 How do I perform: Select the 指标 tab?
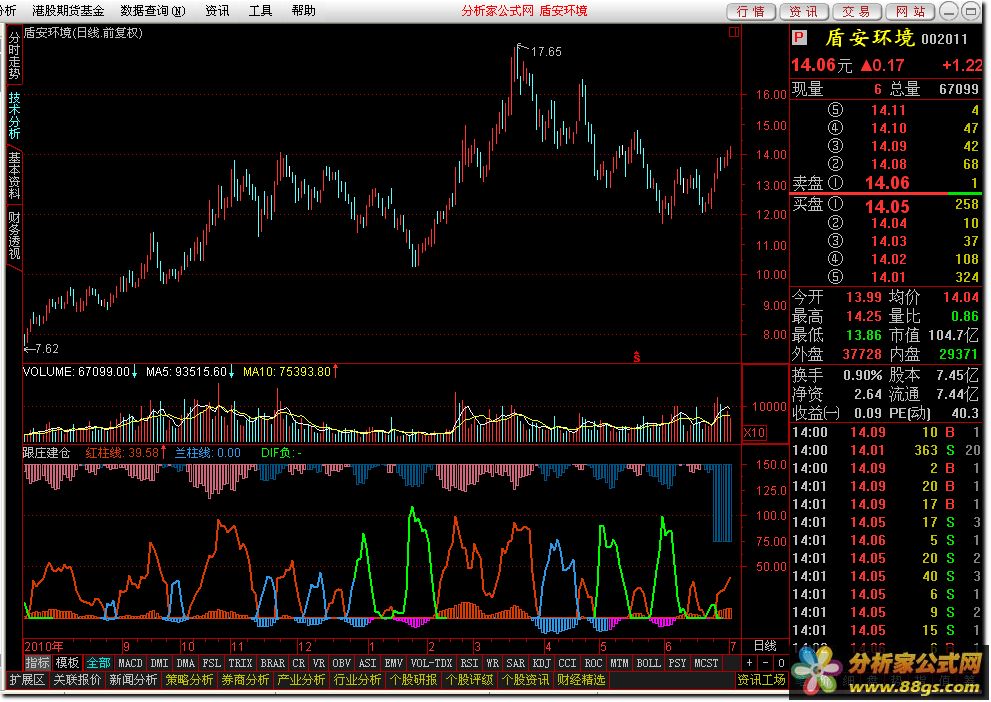click(37, 663)
